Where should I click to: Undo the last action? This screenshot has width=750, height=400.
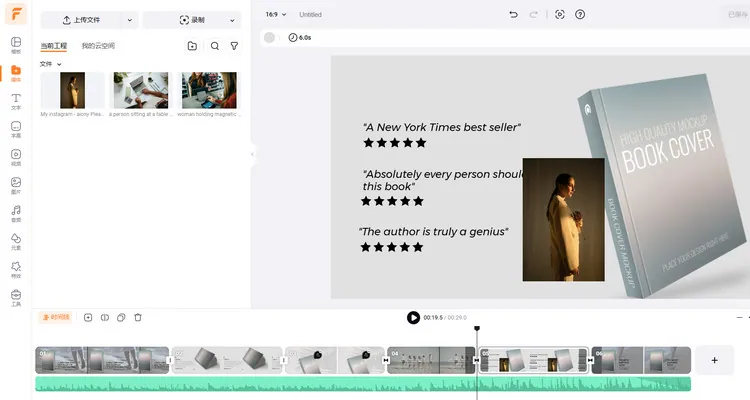[x=513, y=14]
